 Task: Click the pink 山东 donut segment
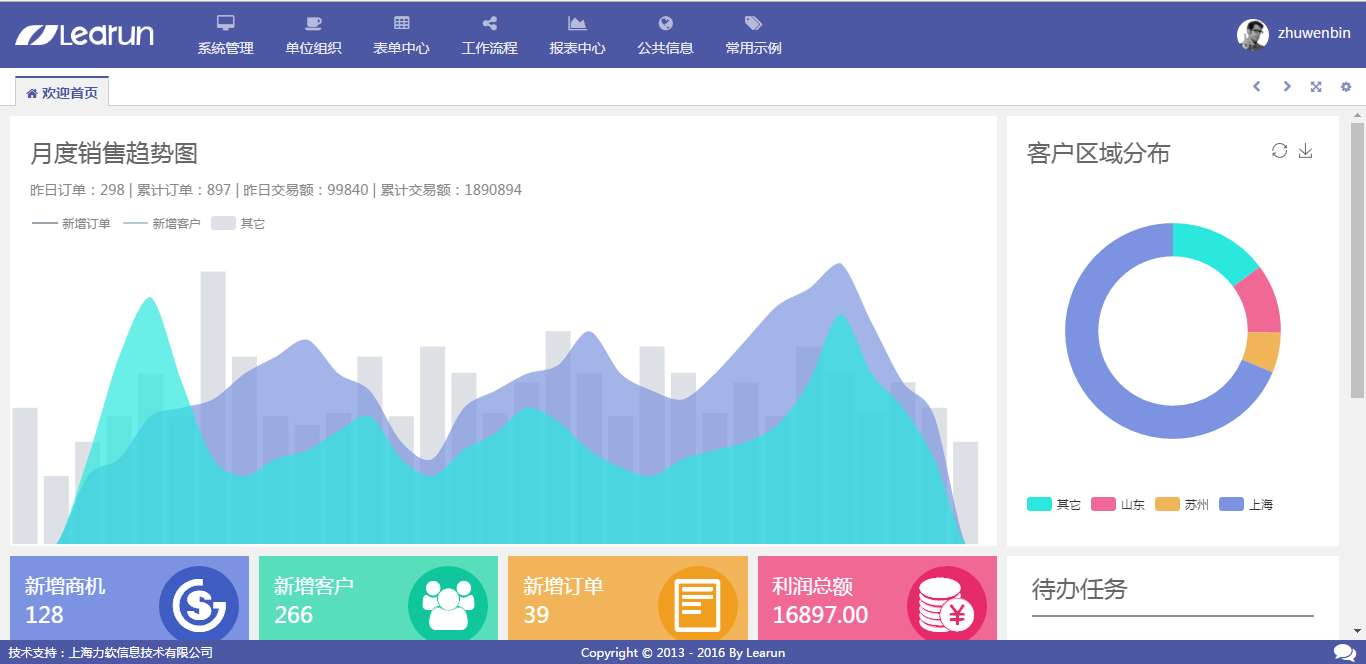1260,301
